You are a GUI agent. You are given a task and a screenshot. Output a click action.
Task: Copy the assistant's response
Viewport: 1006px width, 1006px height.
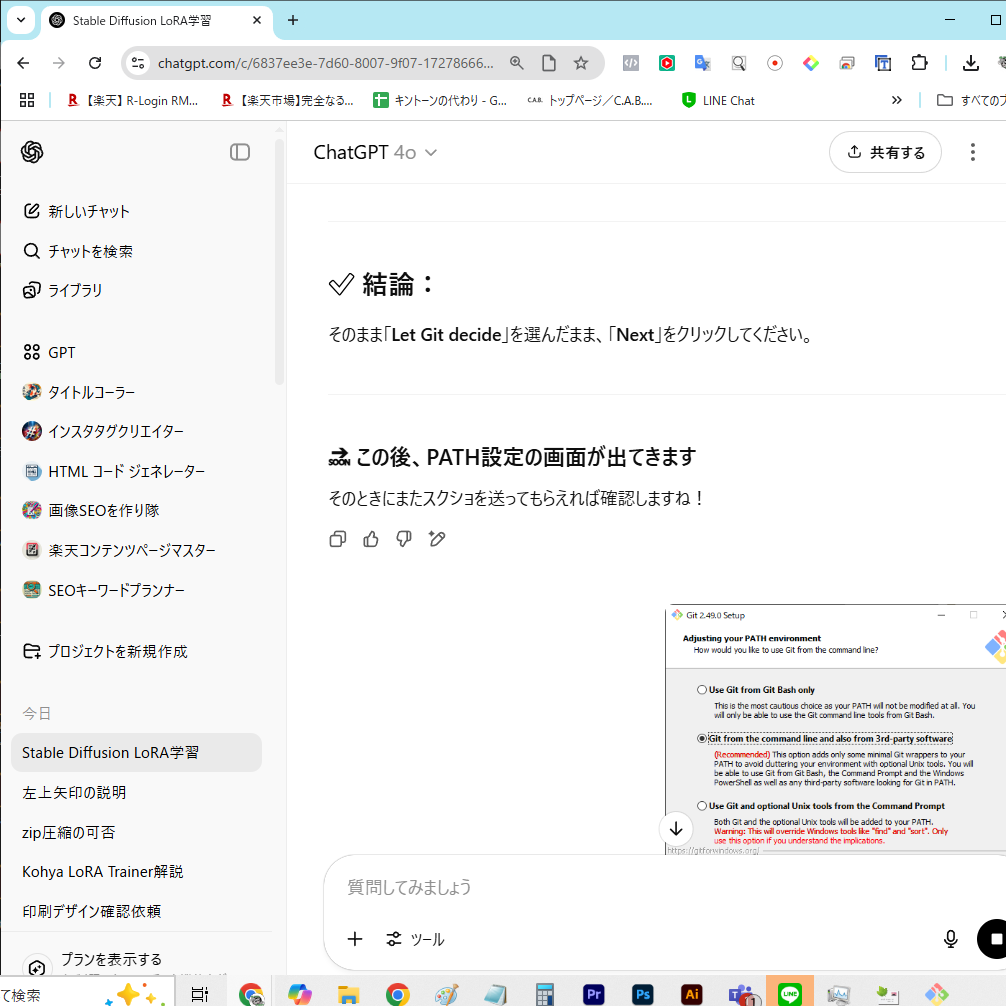coord(337,539)
